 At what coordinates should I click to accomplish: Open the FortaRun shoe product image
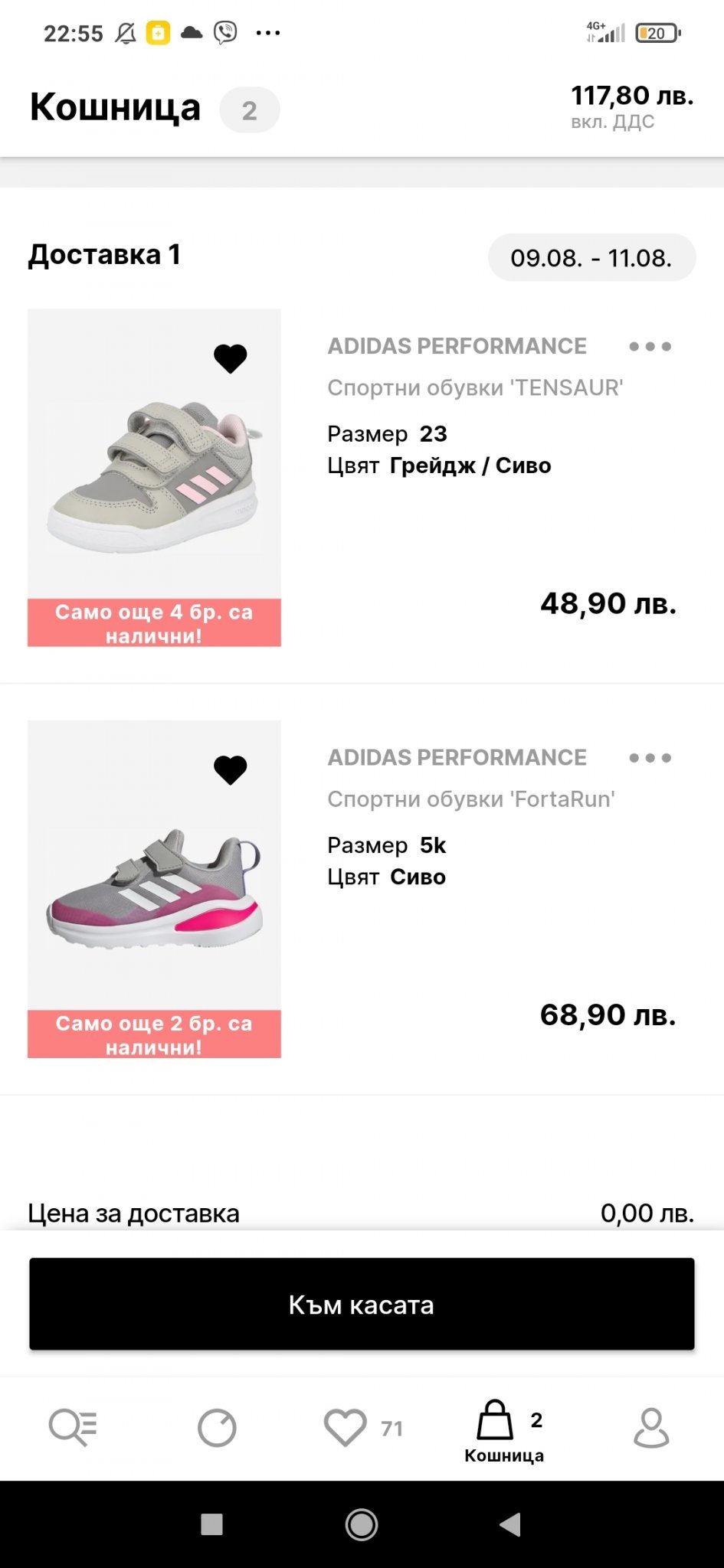click(x=154, y=888)
